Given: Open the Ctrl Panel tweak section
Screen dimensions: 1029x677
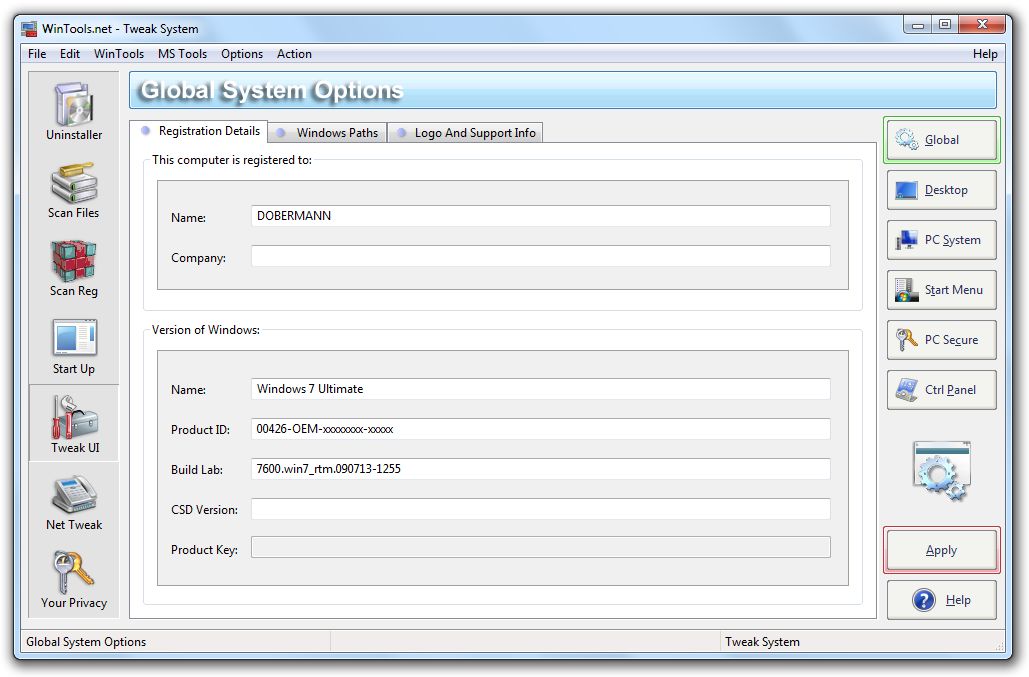Looking at the screenshot, I should 942,390.
